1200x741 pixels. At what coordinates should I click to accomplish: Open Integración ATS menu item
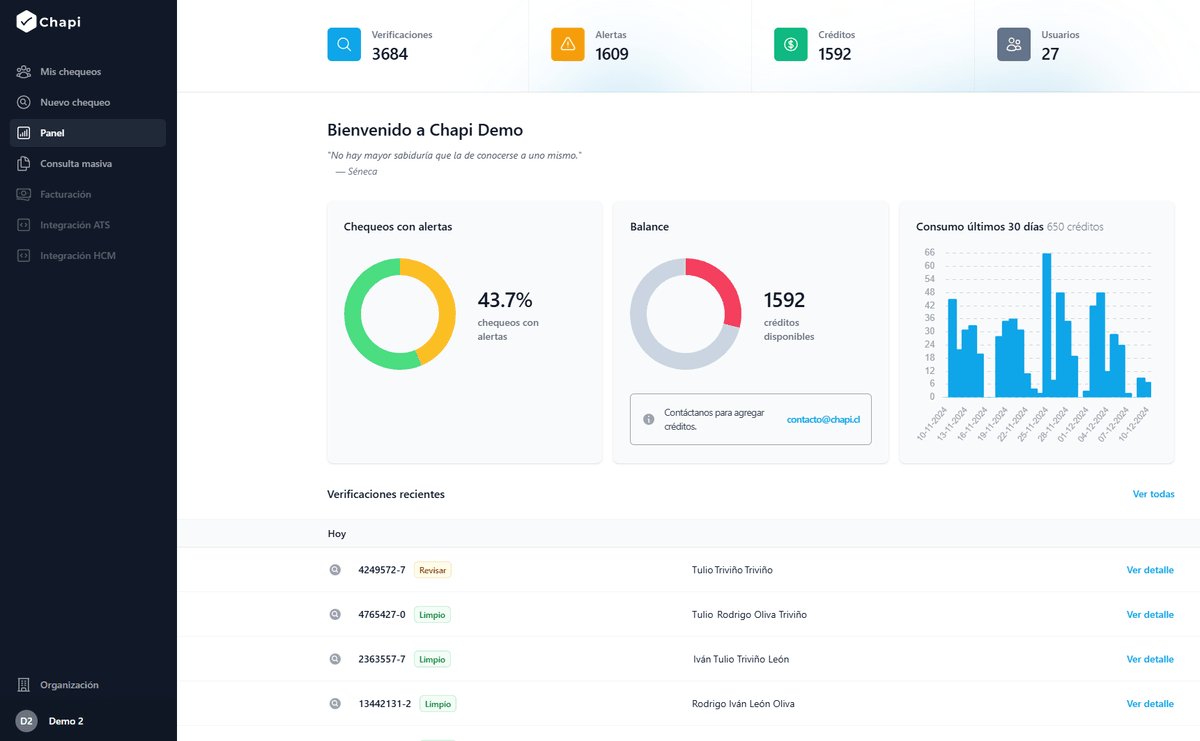[75, 225]
